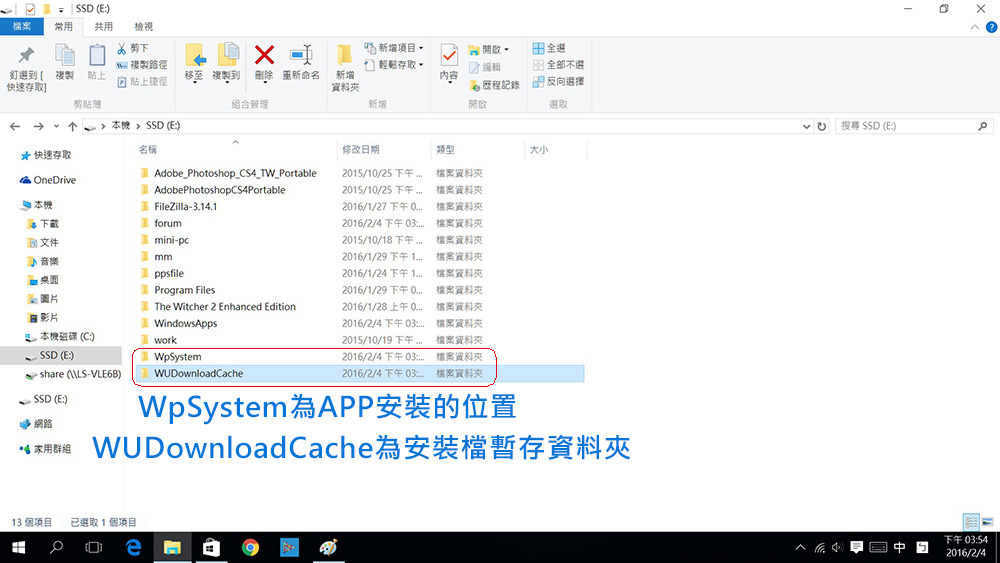Image resolution: width=1000 pixels, height=563 pixels.
Task: Click the search SSD (E:) field
Action: pyautogui.click(x=913, y=126)
